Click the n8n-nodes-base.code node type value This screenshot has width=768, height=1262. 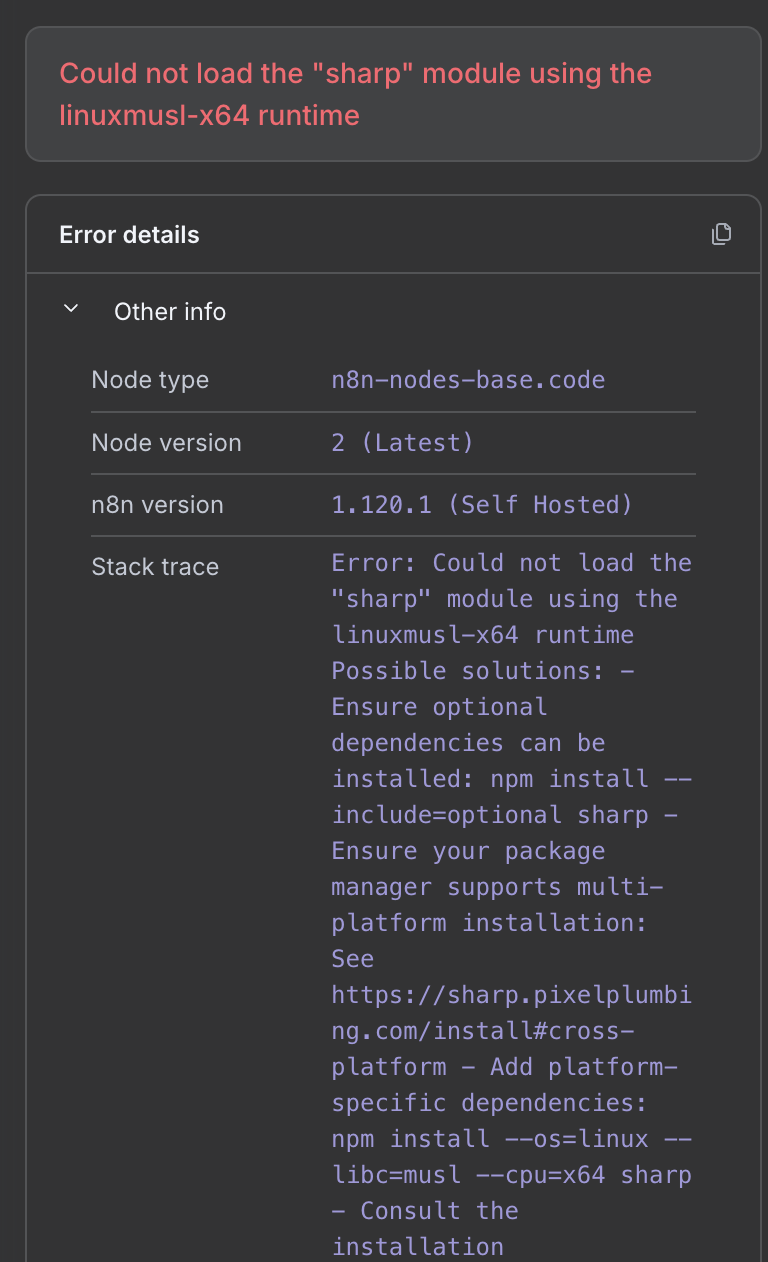[468, 380]
